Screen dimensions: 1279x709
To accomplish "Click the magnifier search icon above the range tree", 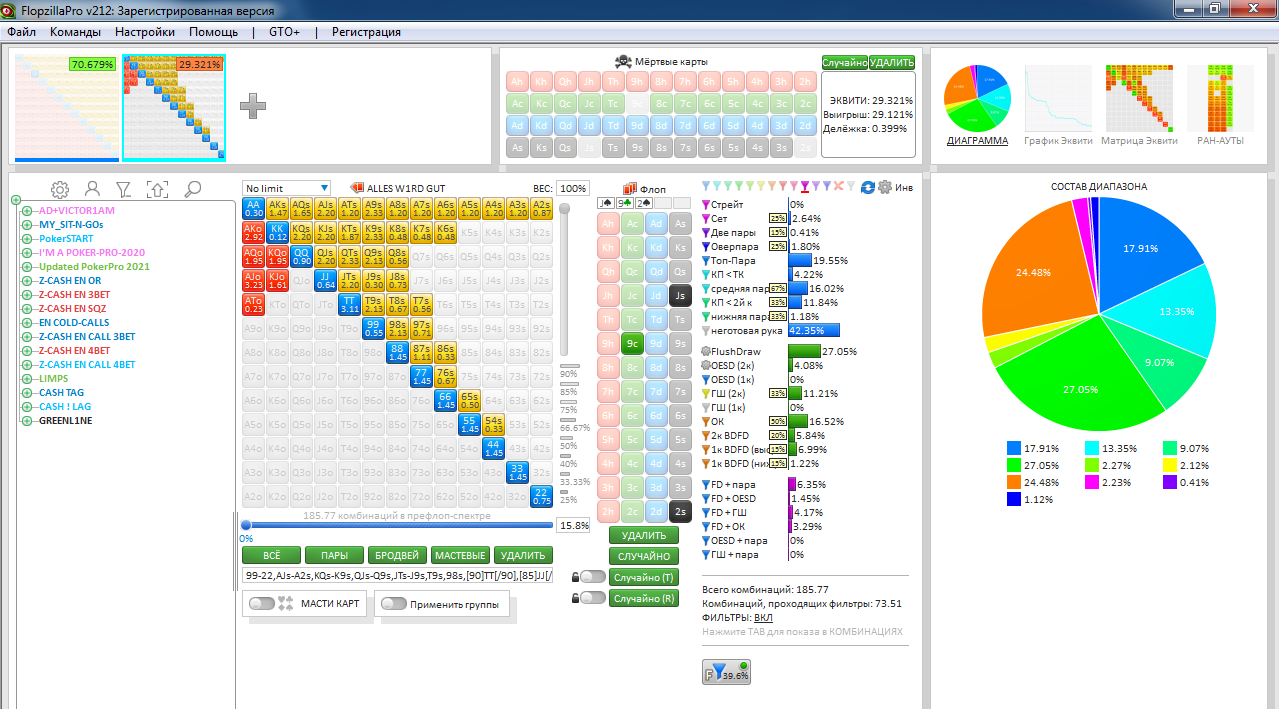I will 193,189.
